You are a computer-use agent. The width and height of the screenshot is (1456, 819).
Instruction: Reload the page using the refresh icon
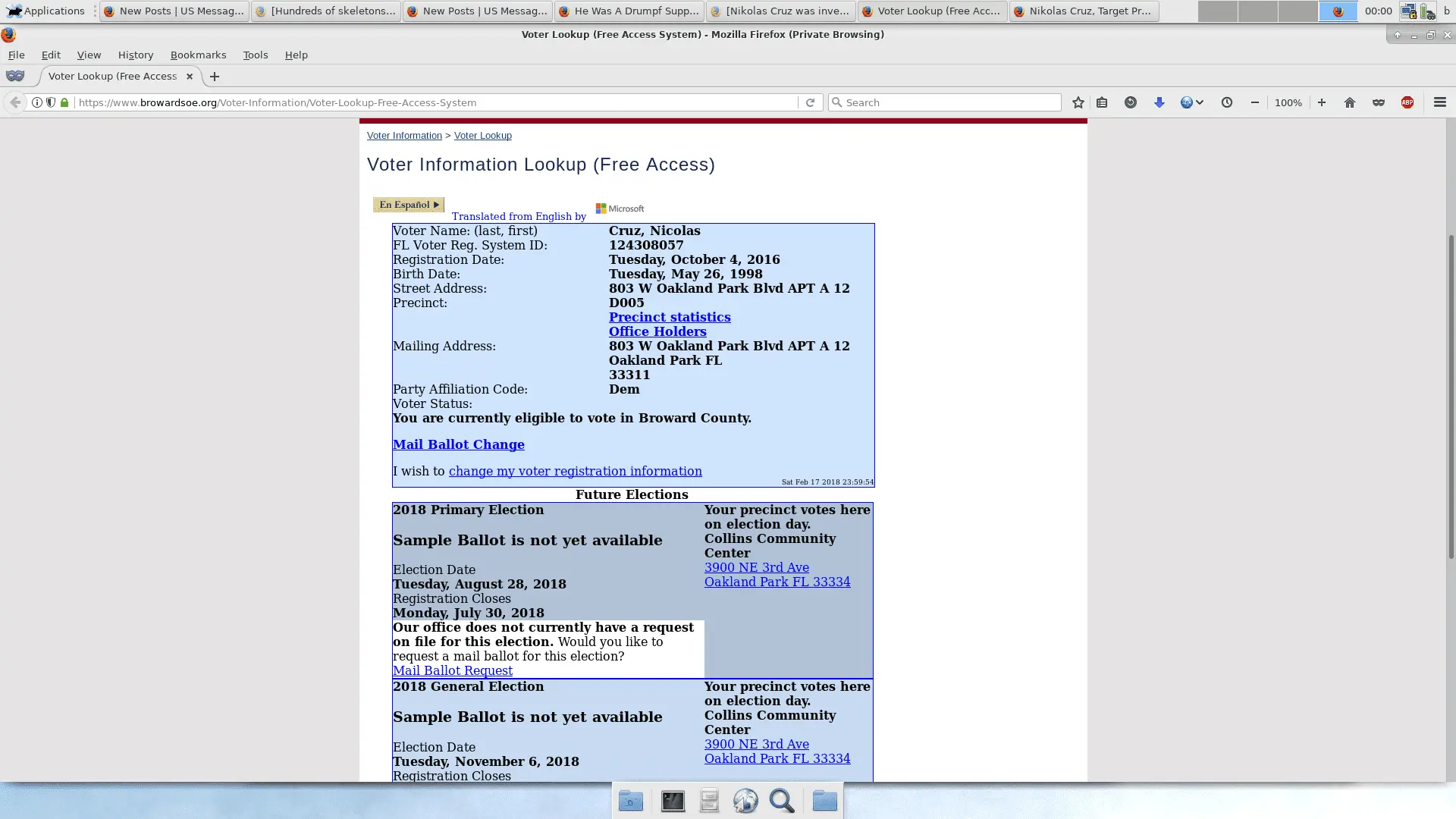tap(811, 102)
